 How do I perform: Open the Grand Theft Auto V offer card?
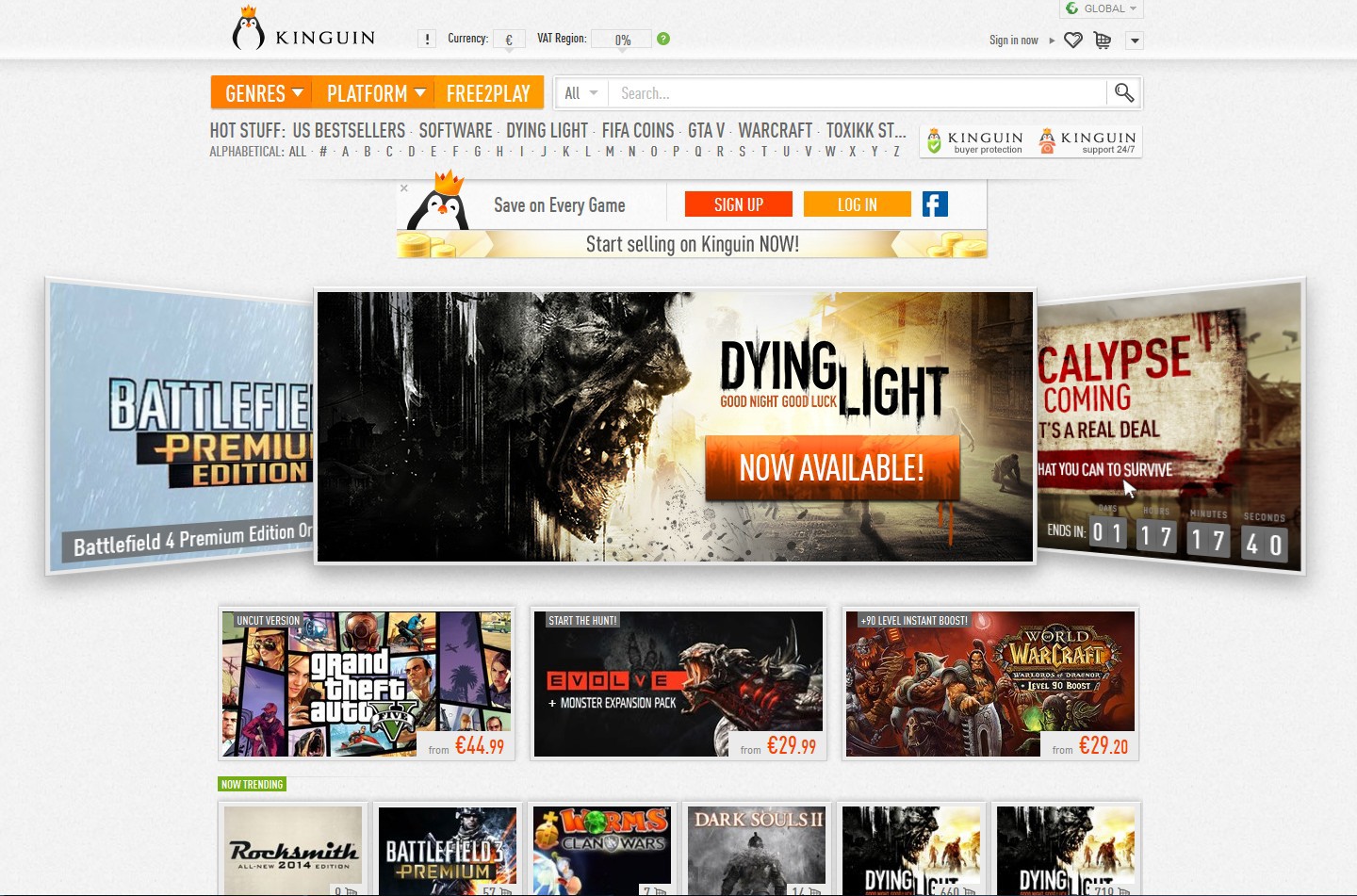coord(367,684)
